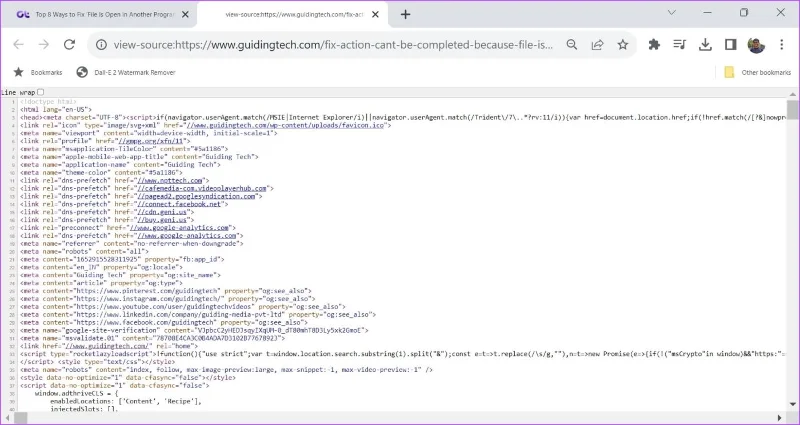800x425 pixels.
Task: Open the Bookmarks star shortcut
Action: coord(38,72)
